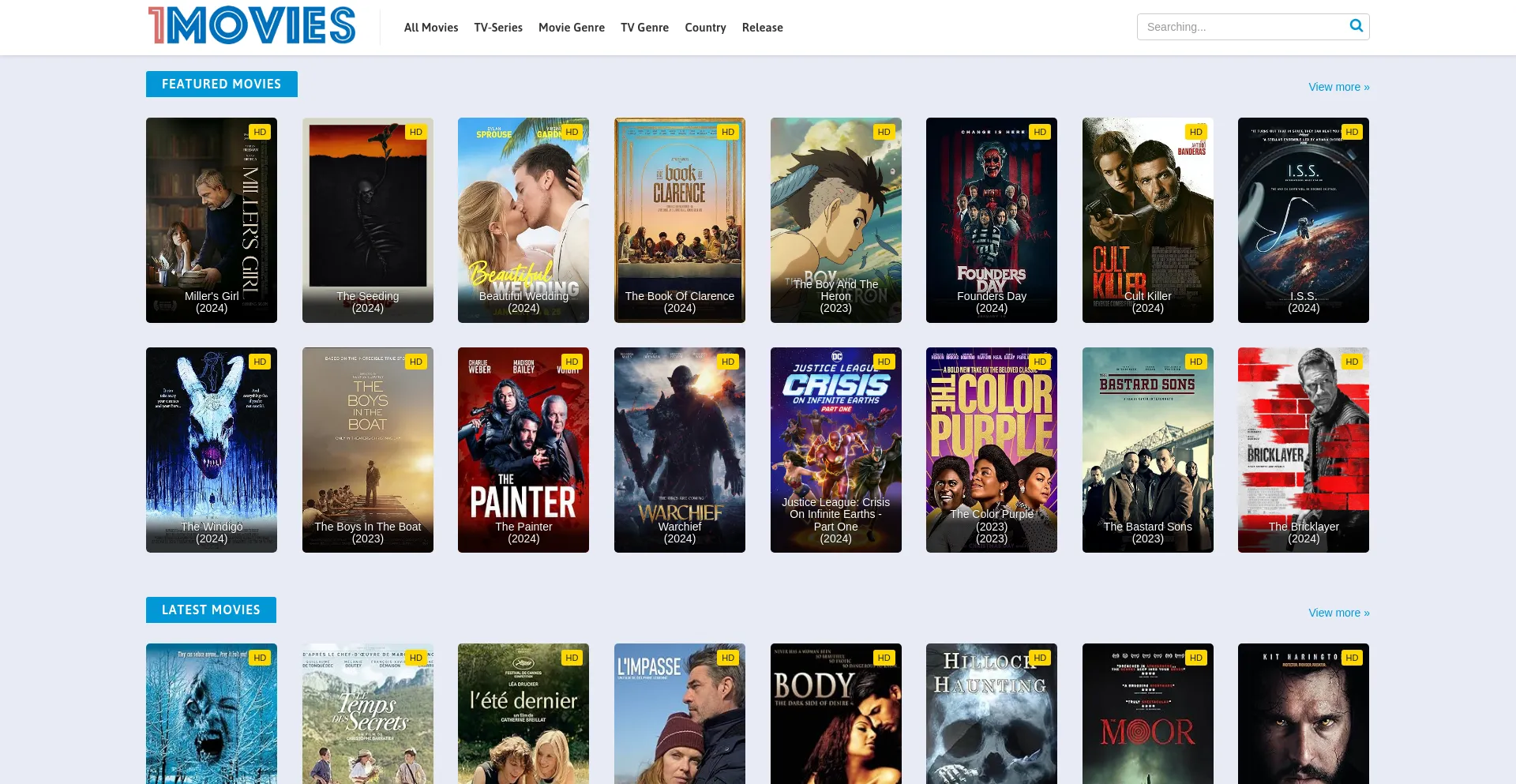
Task: Open The Seeding (2024) movie poster
Action: (368, 220)
